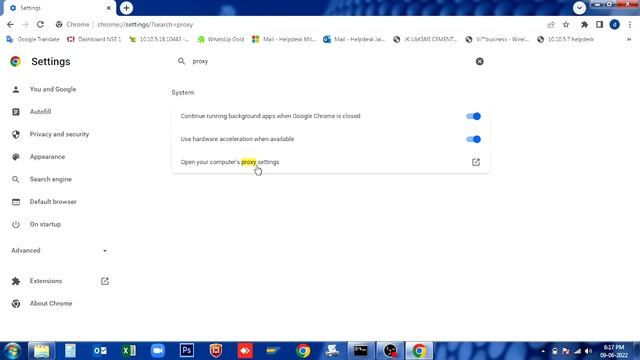Click the settings search field

point(331,61)
